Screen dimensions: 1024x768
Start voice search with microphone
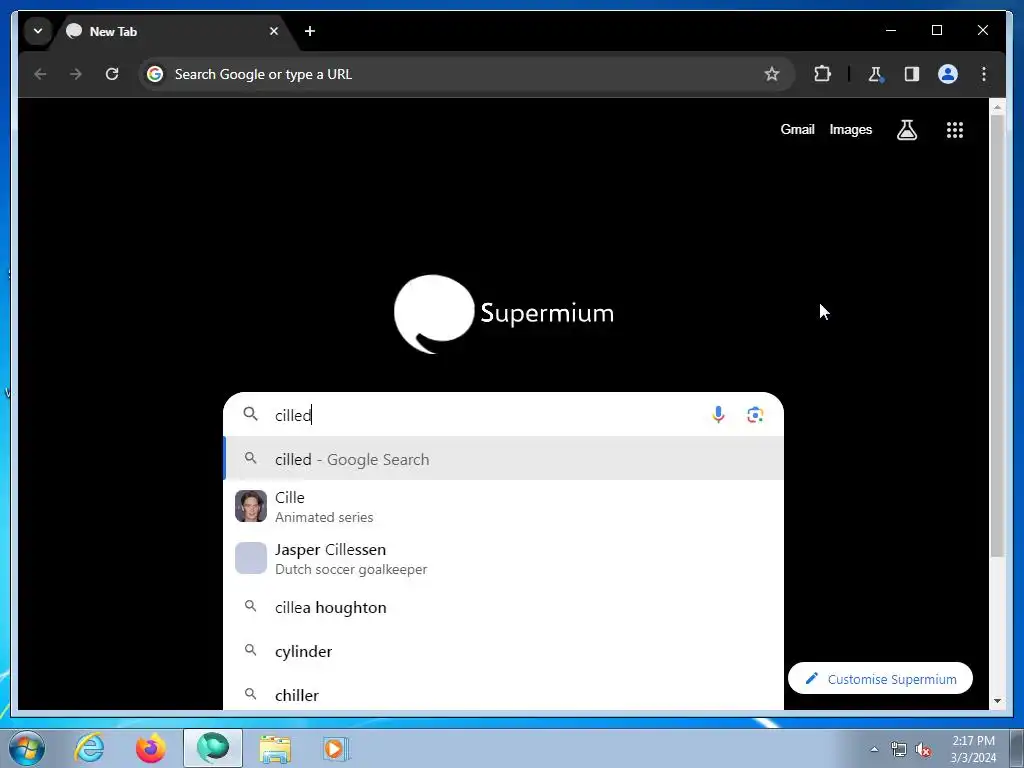point(718,414)
